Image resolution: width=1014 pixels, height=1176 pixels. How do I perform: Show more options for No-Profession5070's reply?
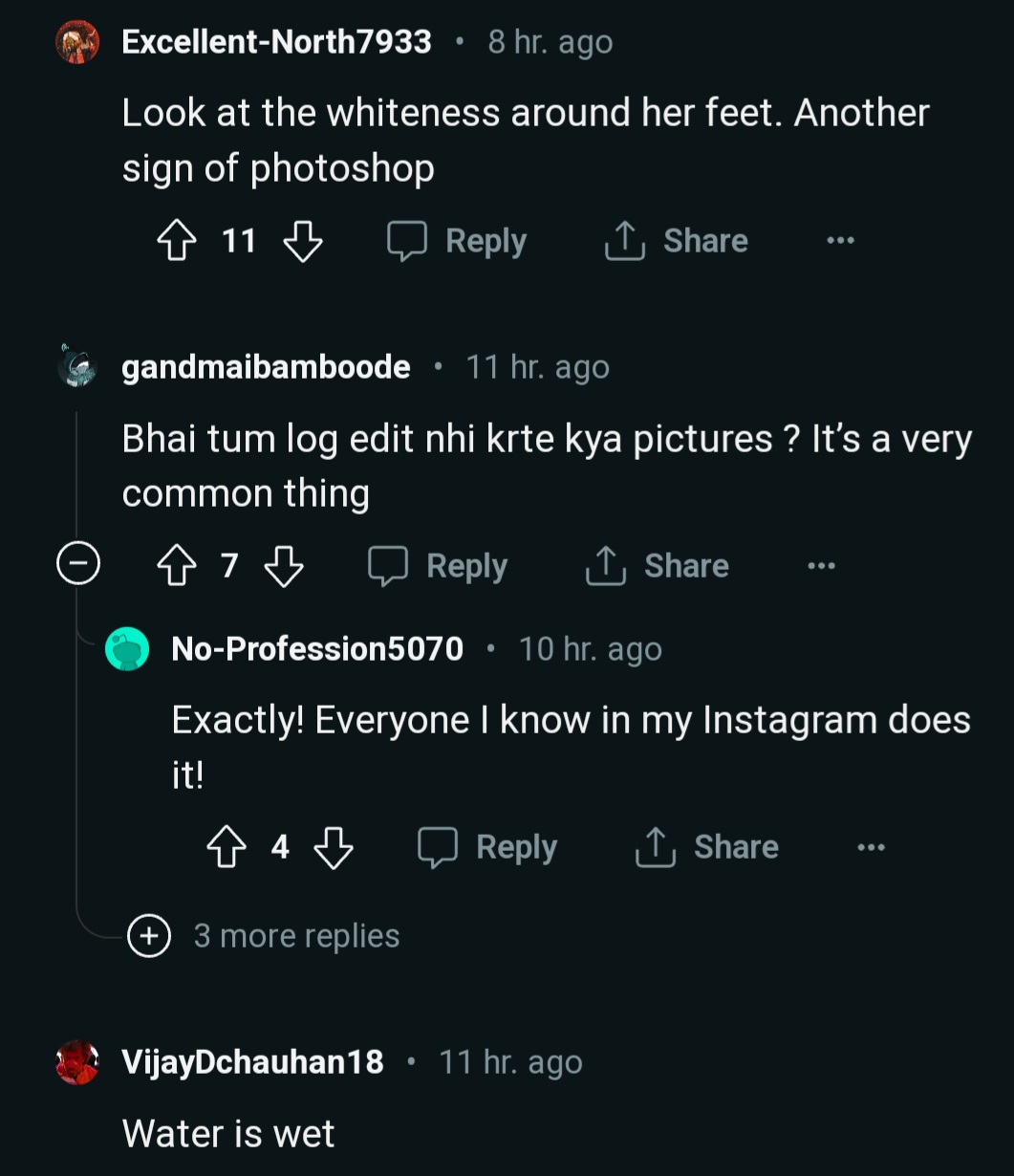coord(871,847)
